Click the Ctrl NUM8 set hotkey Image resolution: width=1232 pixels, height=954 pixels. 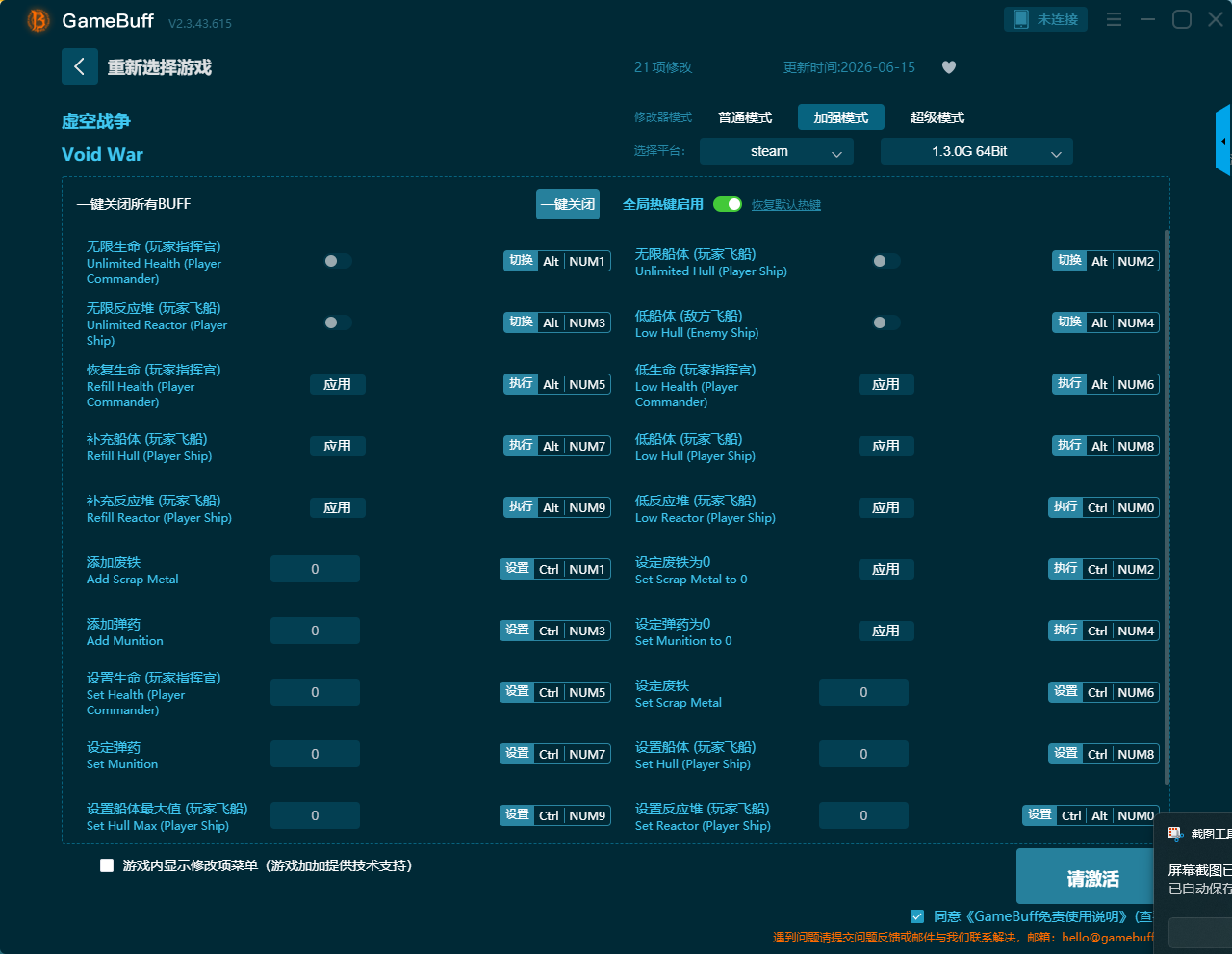coord(1104,754)
